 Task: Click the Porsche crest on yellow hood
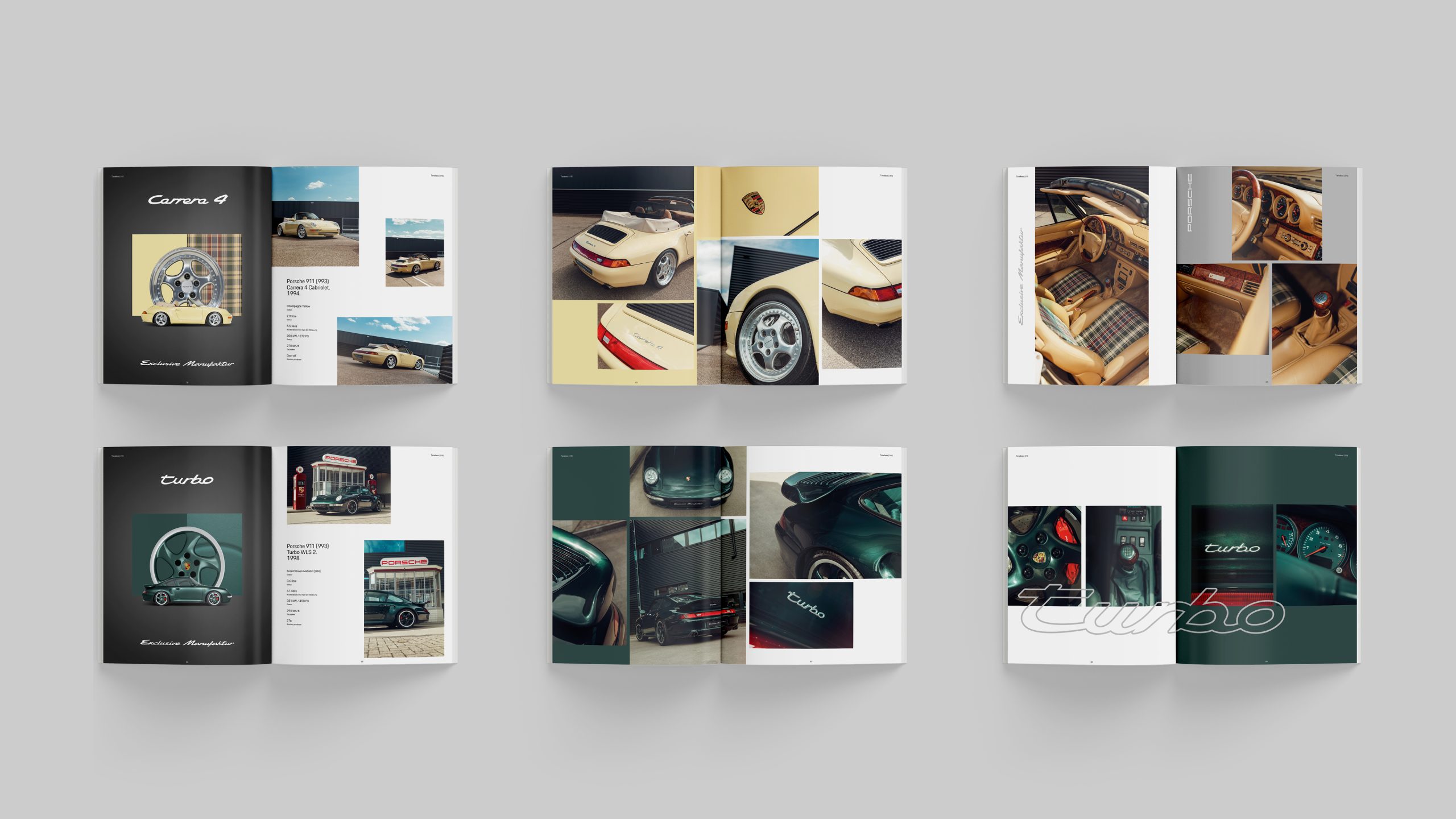(x=753, y=202)
